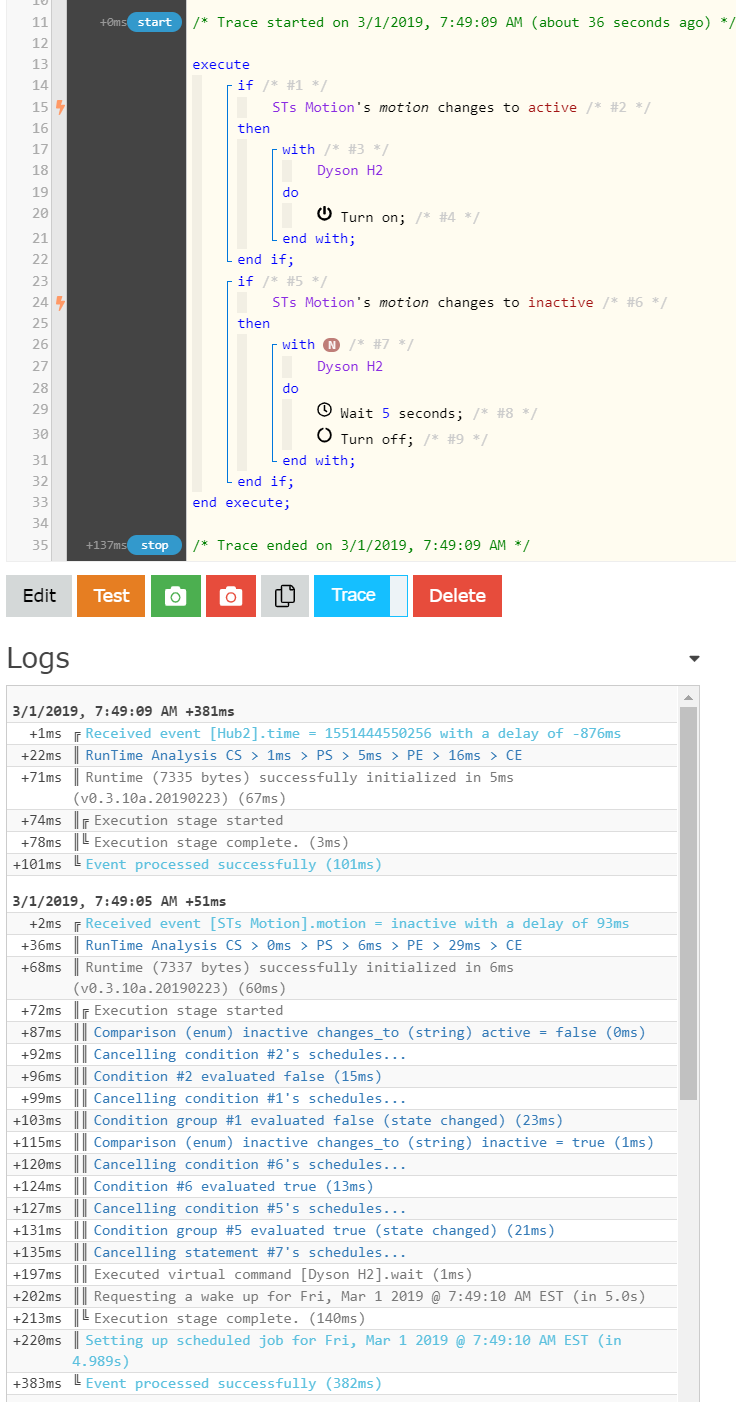Click the green camera snapshot button
The image size is (736, 1402).
176,596
